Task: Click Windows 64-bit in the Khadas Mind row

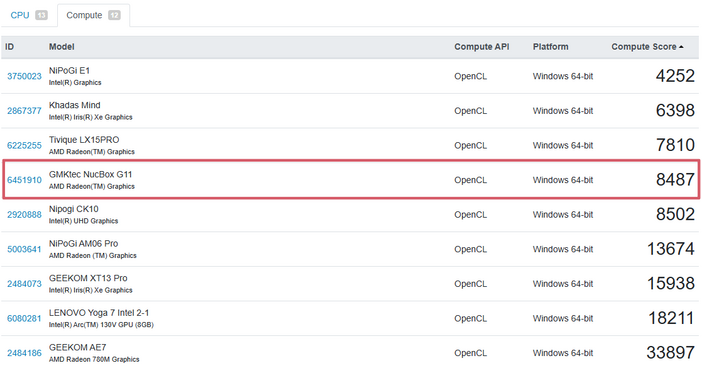Action: 563,111
